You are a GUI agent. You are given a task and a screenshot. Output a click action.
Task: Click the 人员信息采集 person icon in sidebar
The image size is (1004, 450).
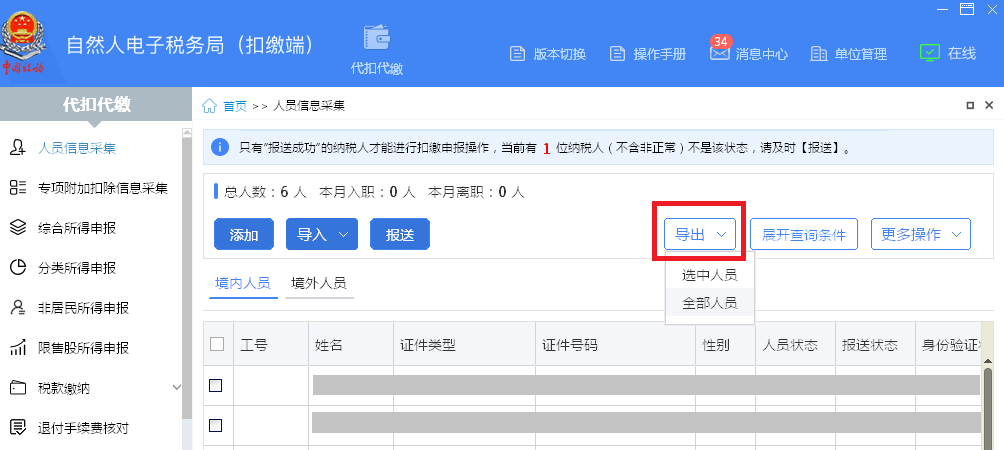(x=17, y=149)
